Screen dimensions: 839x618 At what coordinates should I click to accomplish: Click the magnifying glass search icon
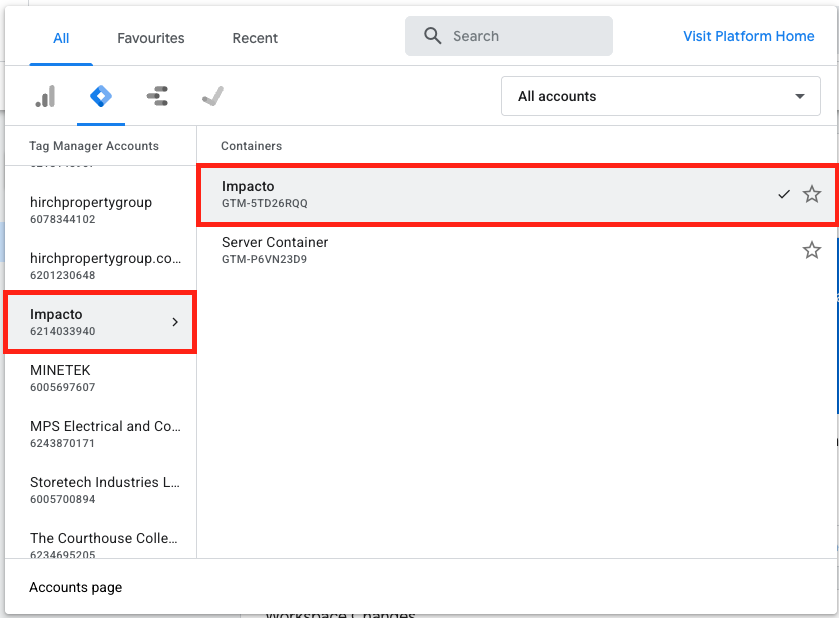tap(433, 36)
